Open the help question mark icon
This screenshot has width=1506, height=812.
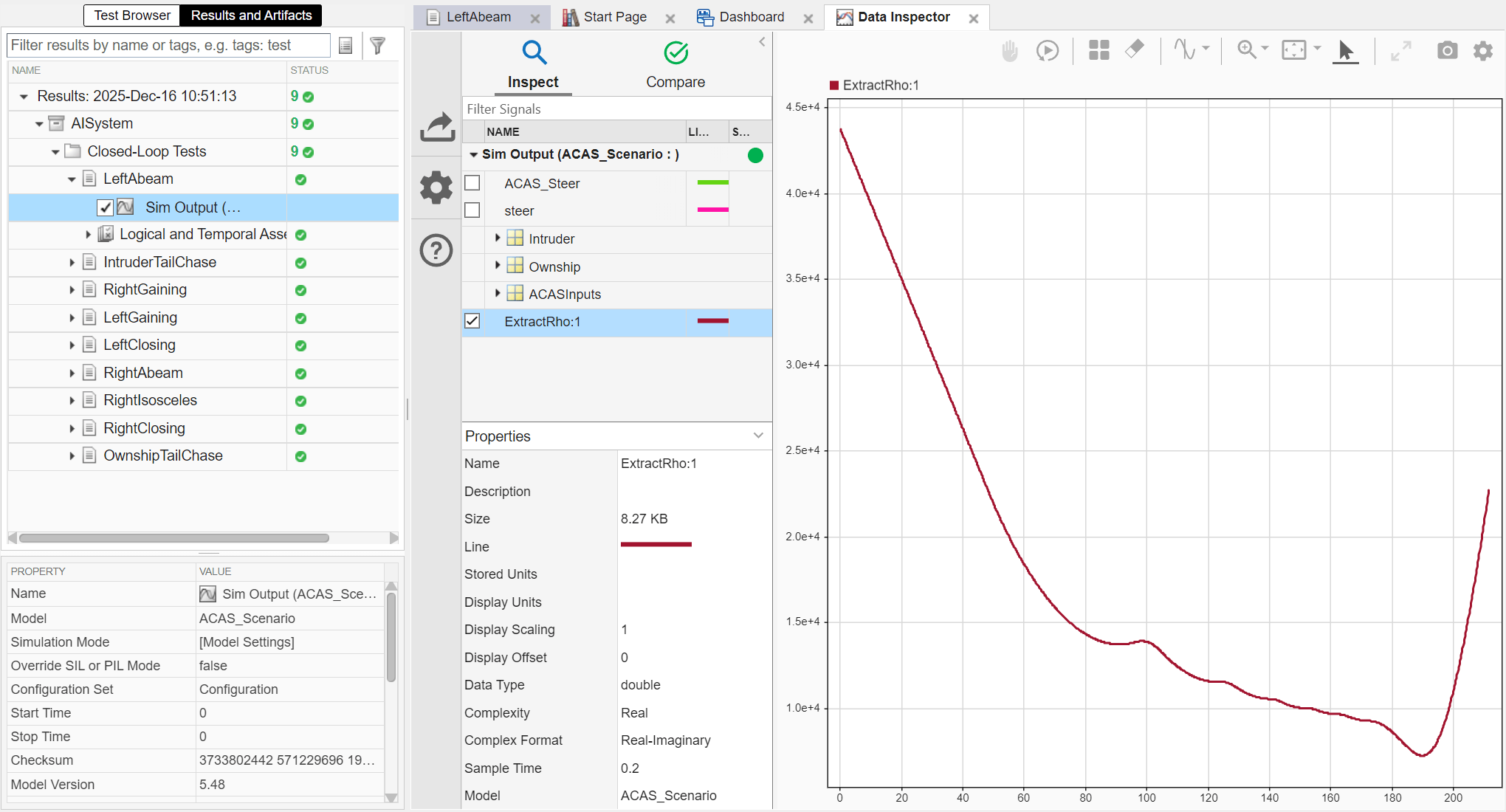point(436,251)
